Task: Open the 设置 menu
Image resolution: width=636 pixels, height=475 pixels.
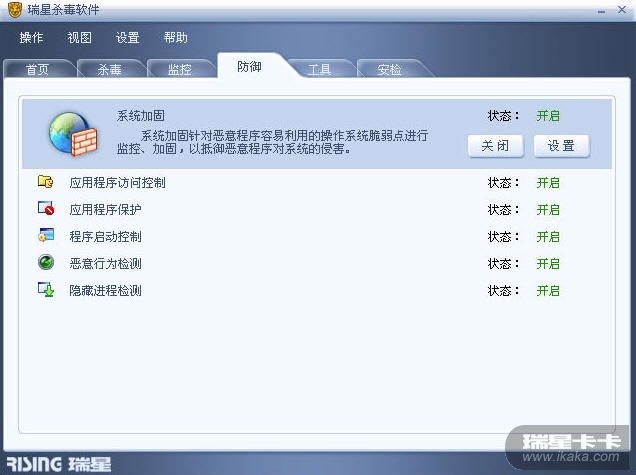Action: click(x=127, y=38)
